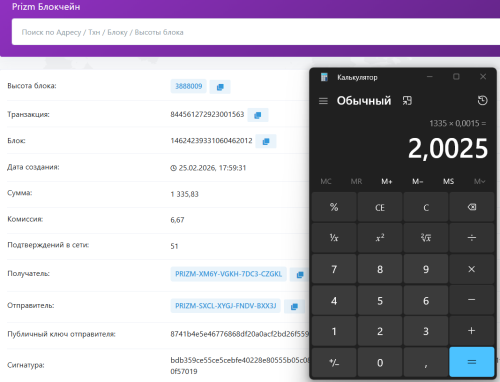Click the disabled MR memory recall button

pyautogui.click(x=356, y=181)
